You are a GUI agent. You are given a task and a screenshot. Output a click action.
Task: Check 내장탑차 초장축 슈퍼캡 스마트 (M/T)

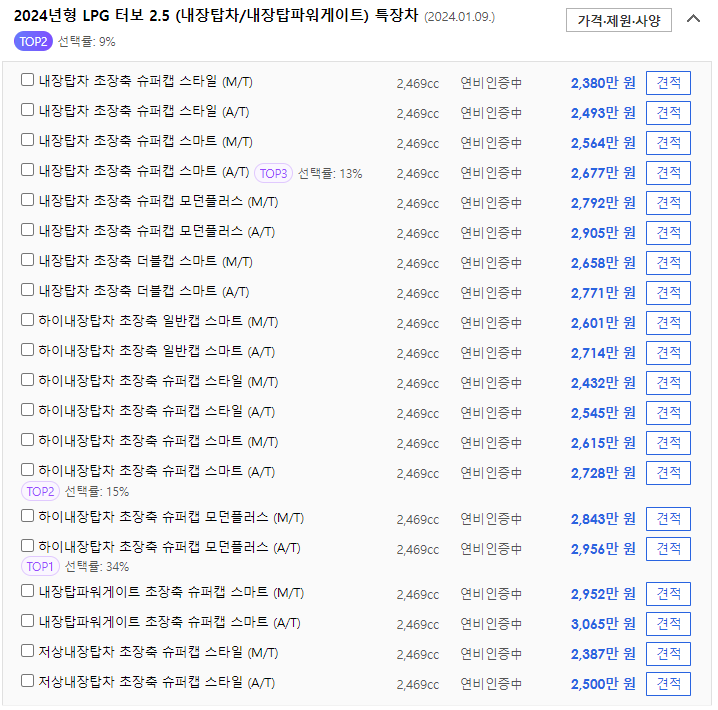click(27, 140)
